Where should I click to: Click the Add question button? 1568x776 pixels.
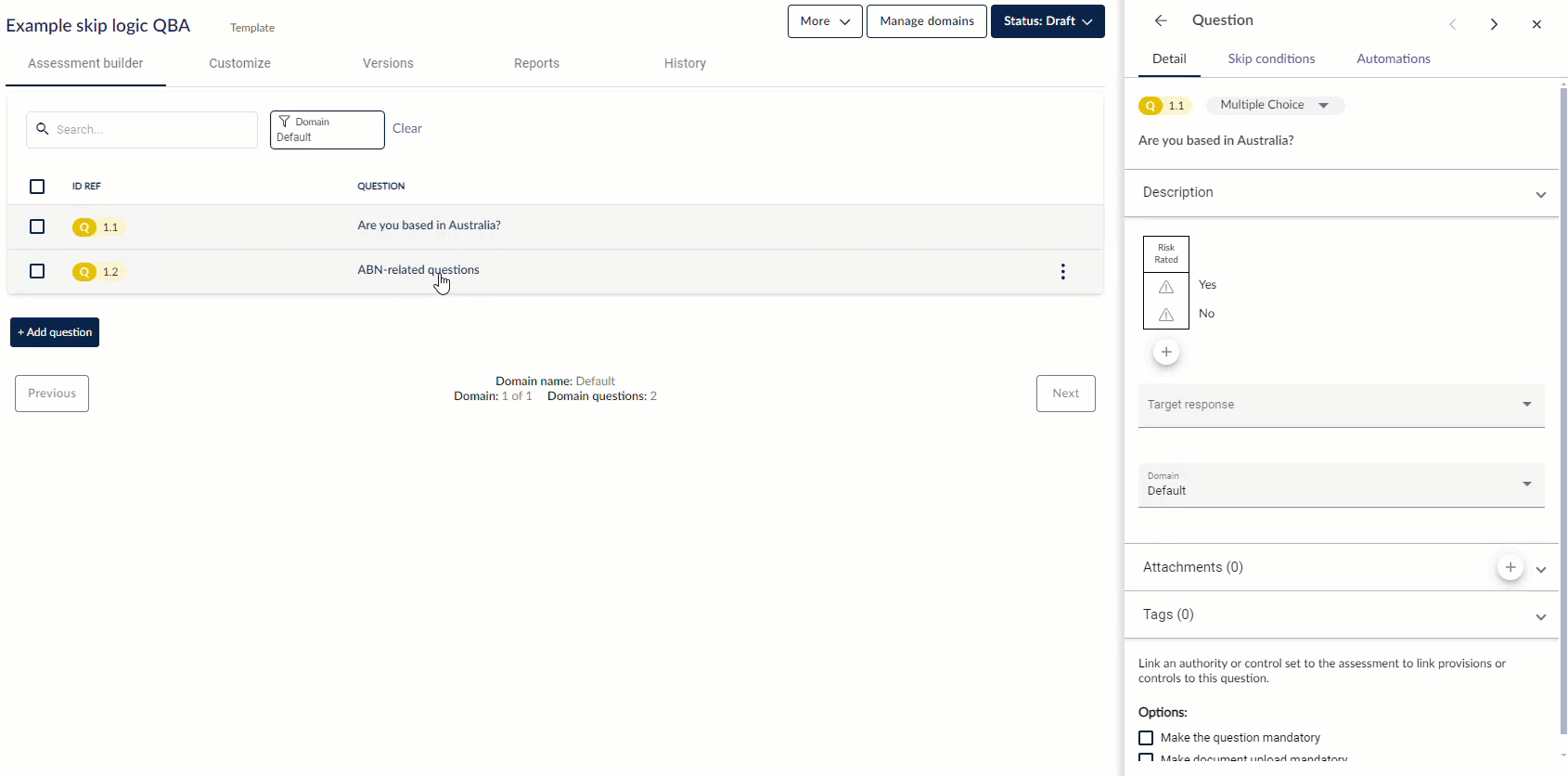pyautogui.click(x=55, y=332)
